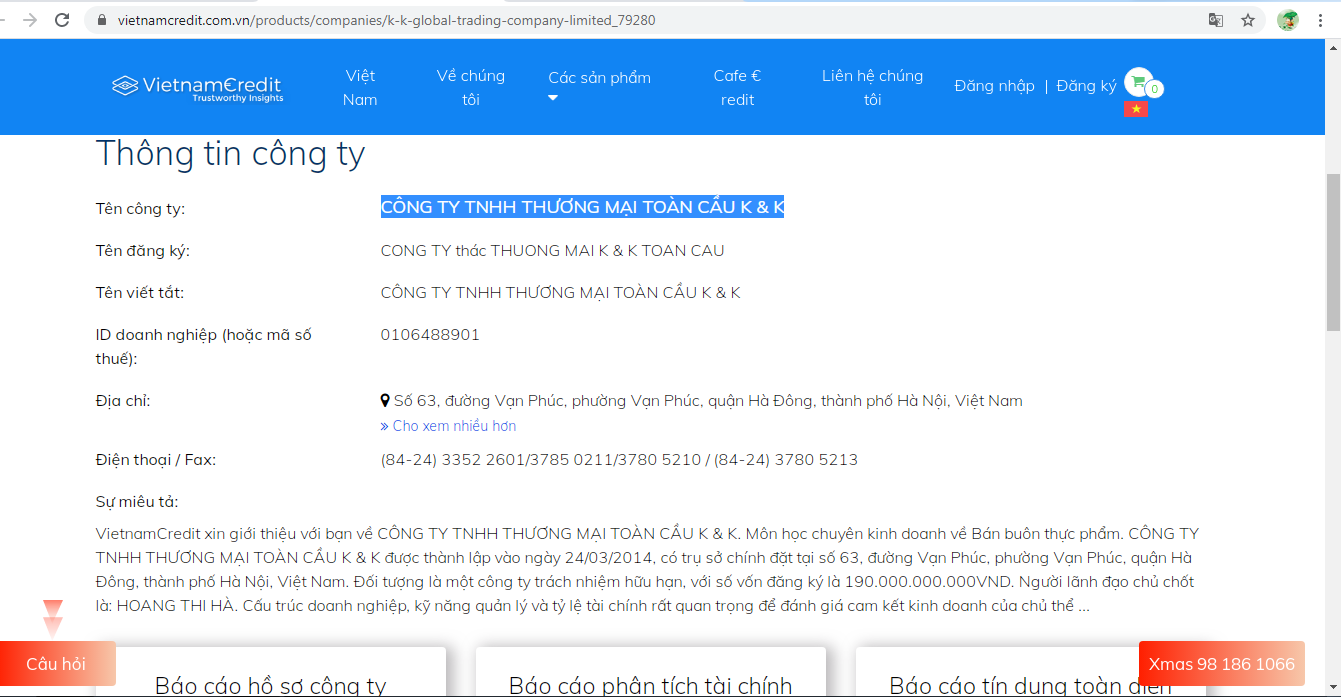The height and width of the screenshot is (697, 1341).
Task: Expand the Các sản phẩm dropdown
Action: [x=599, y=86]
